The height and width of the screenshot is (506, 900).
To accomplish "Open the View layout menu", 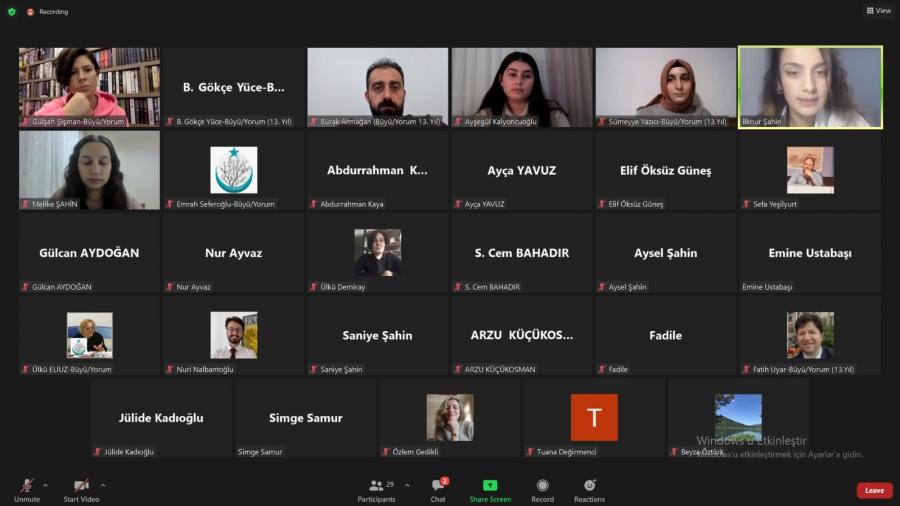I will point(878,11).
